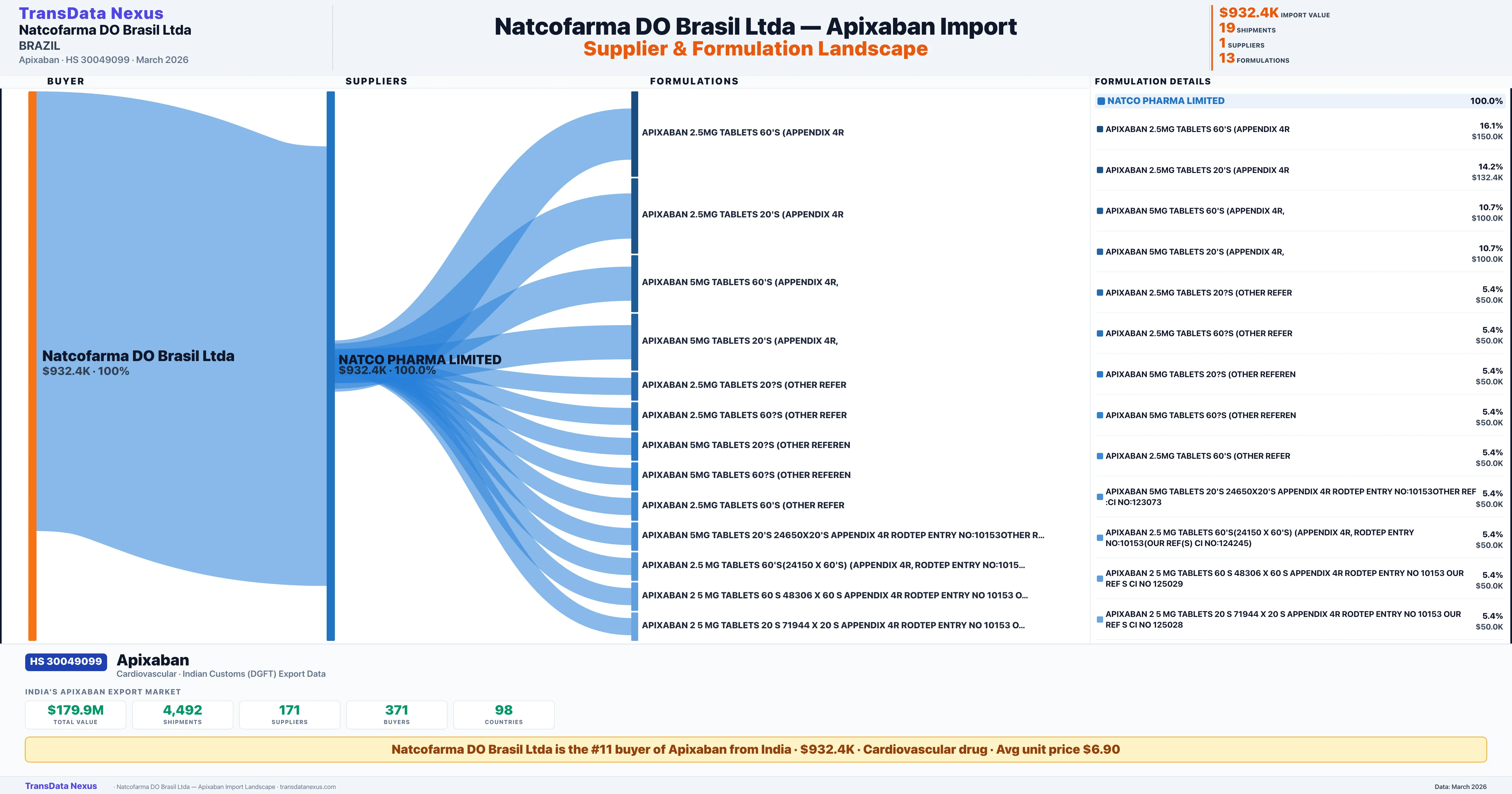The image size is (1512, 794).
Task: Click Sankey label APIXABAN 5MG TABLETS 60?S (OTHER REFEREN
Action: coord(745,475)
